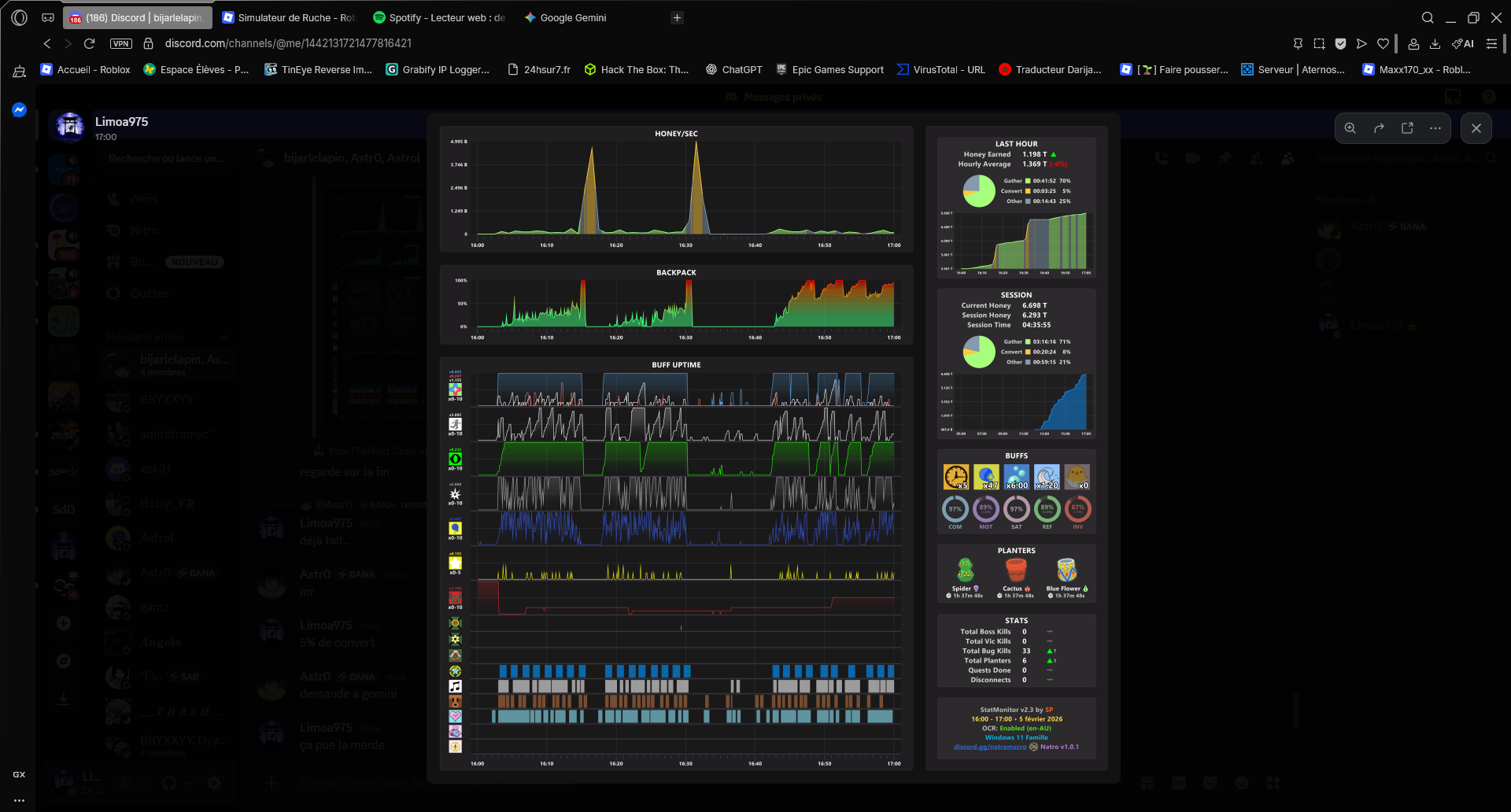Open the image viewer more options menu
The width and height of the screenshot is (1511, 812).
pyautogui.click(x=1435, y=127)
